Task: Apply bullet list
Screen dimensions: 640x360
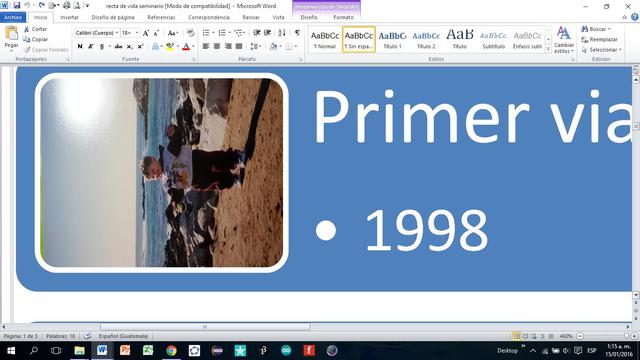Action: [206, 33]
